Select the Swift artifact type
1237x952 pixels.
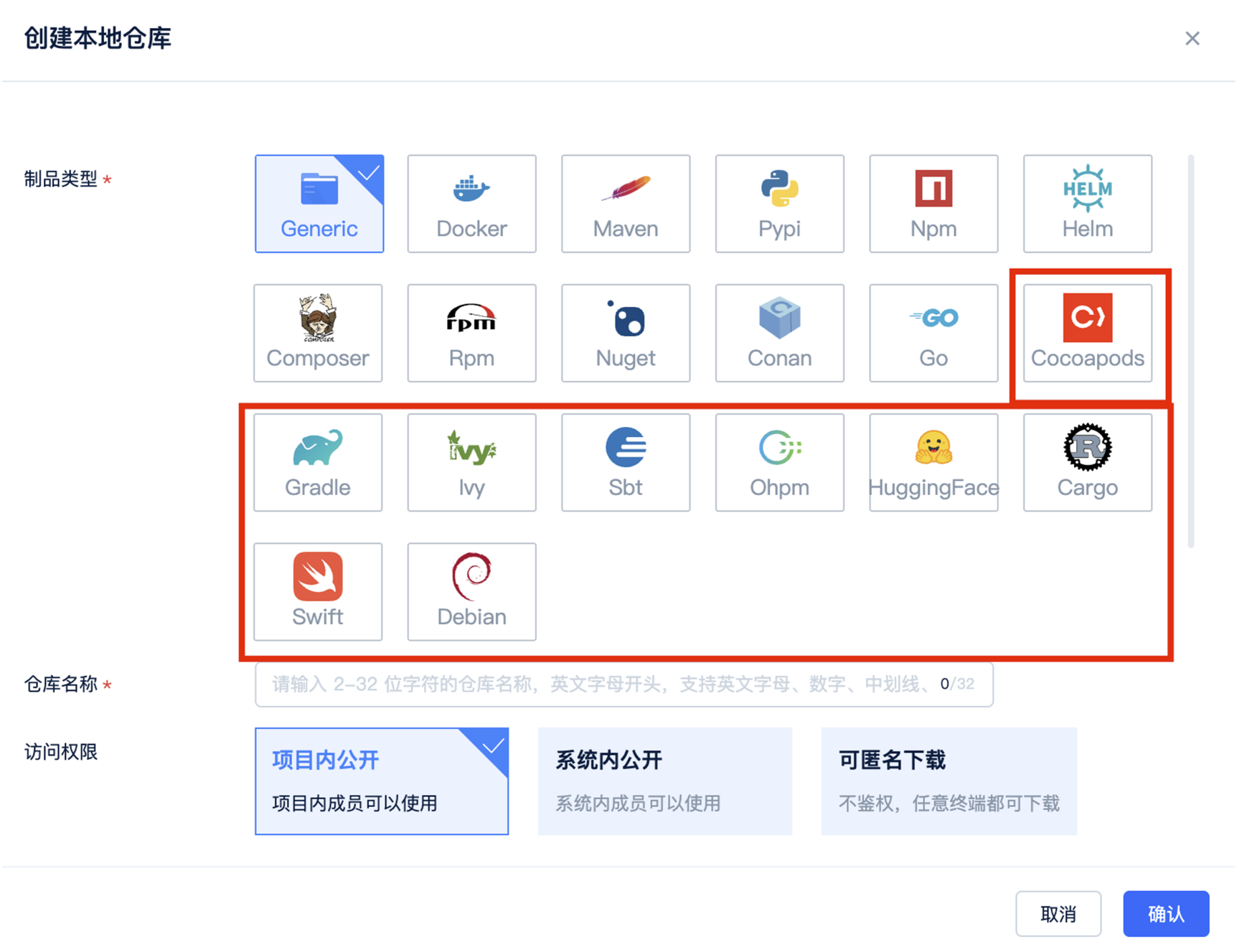pos(318,591)
